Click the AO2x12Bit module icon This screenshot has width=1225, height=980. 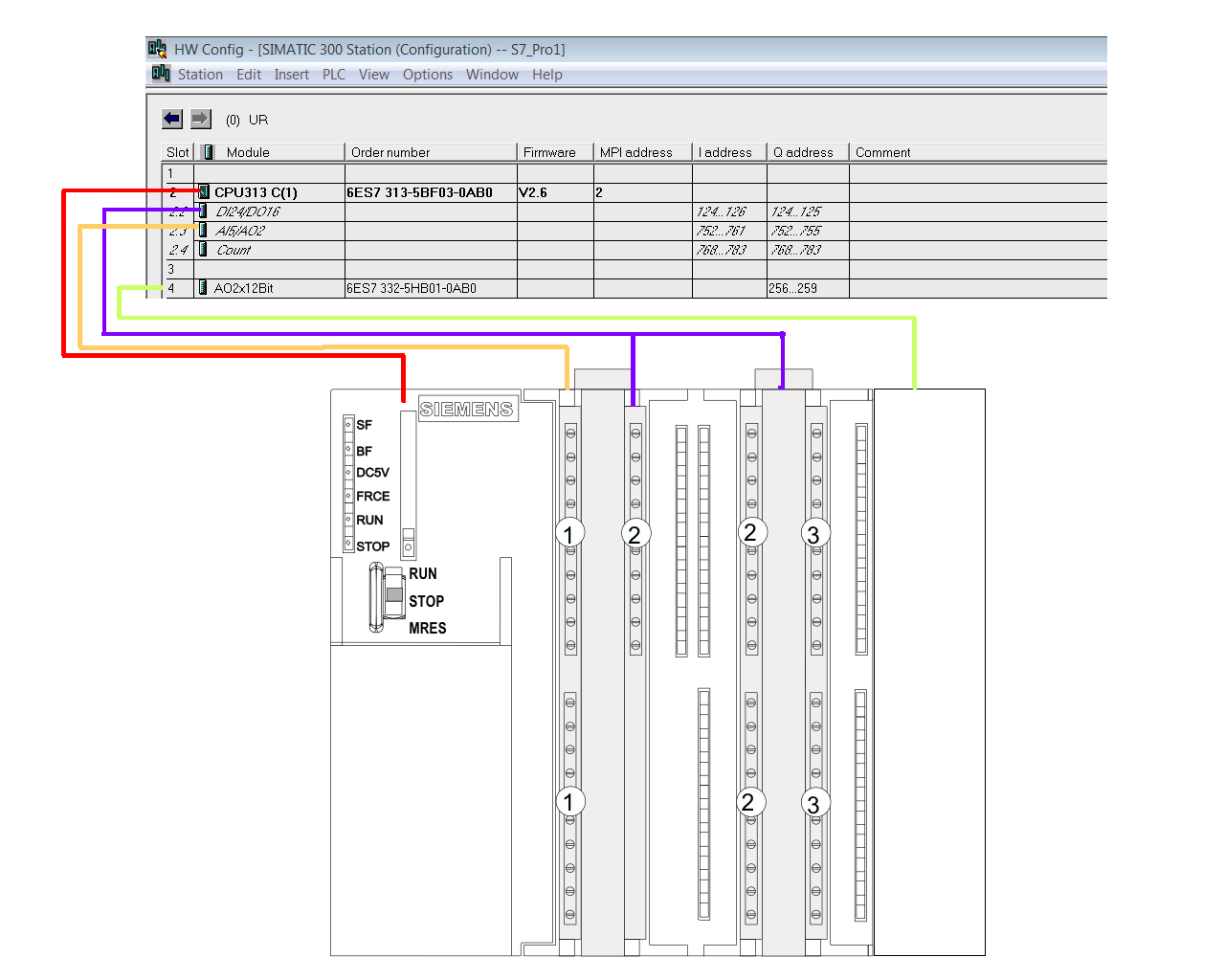click(203, 287)
